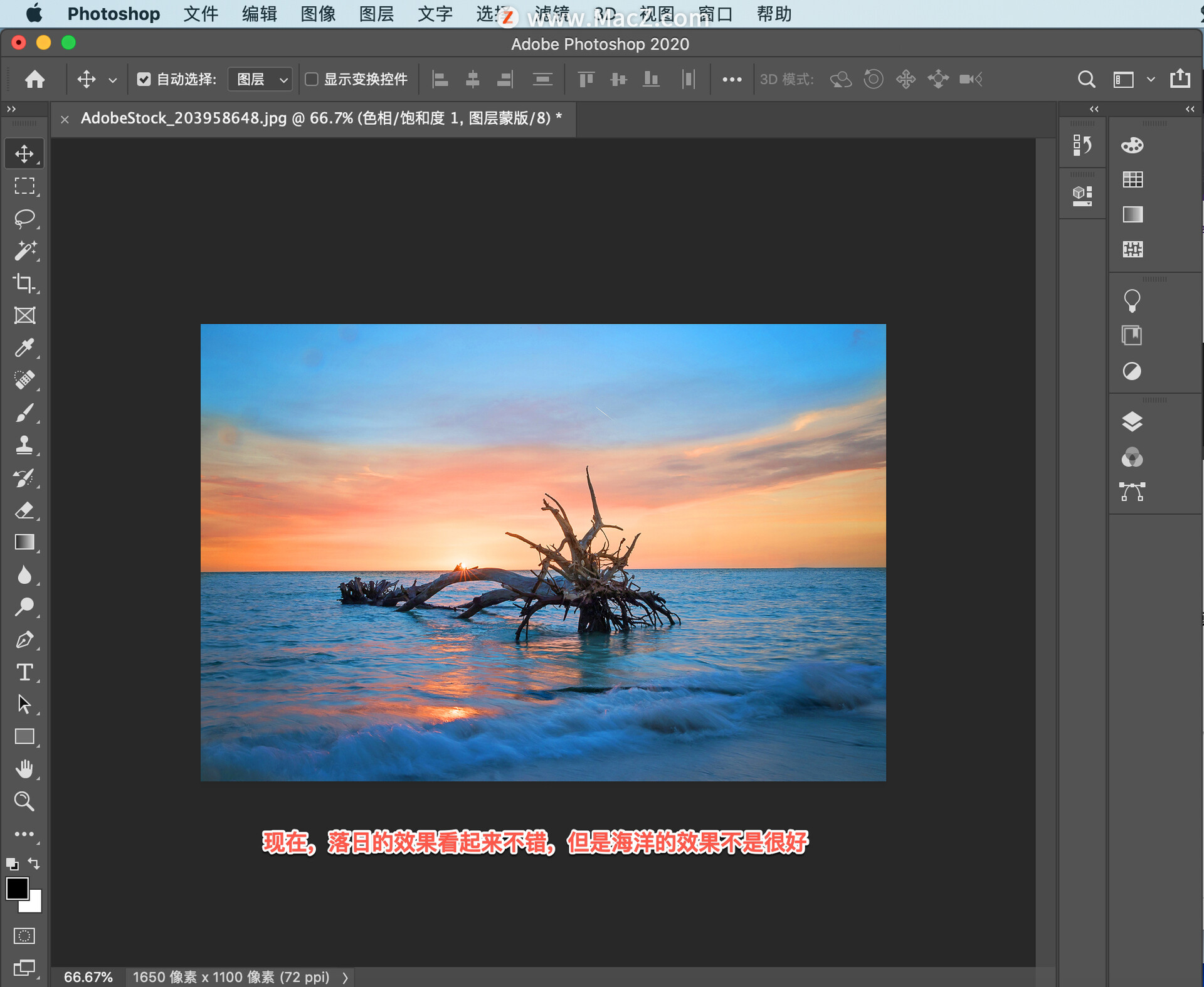The height and width of the screenshot is (987, 1204).
Task: Select the Blur tool
Action: click(24, 575)
